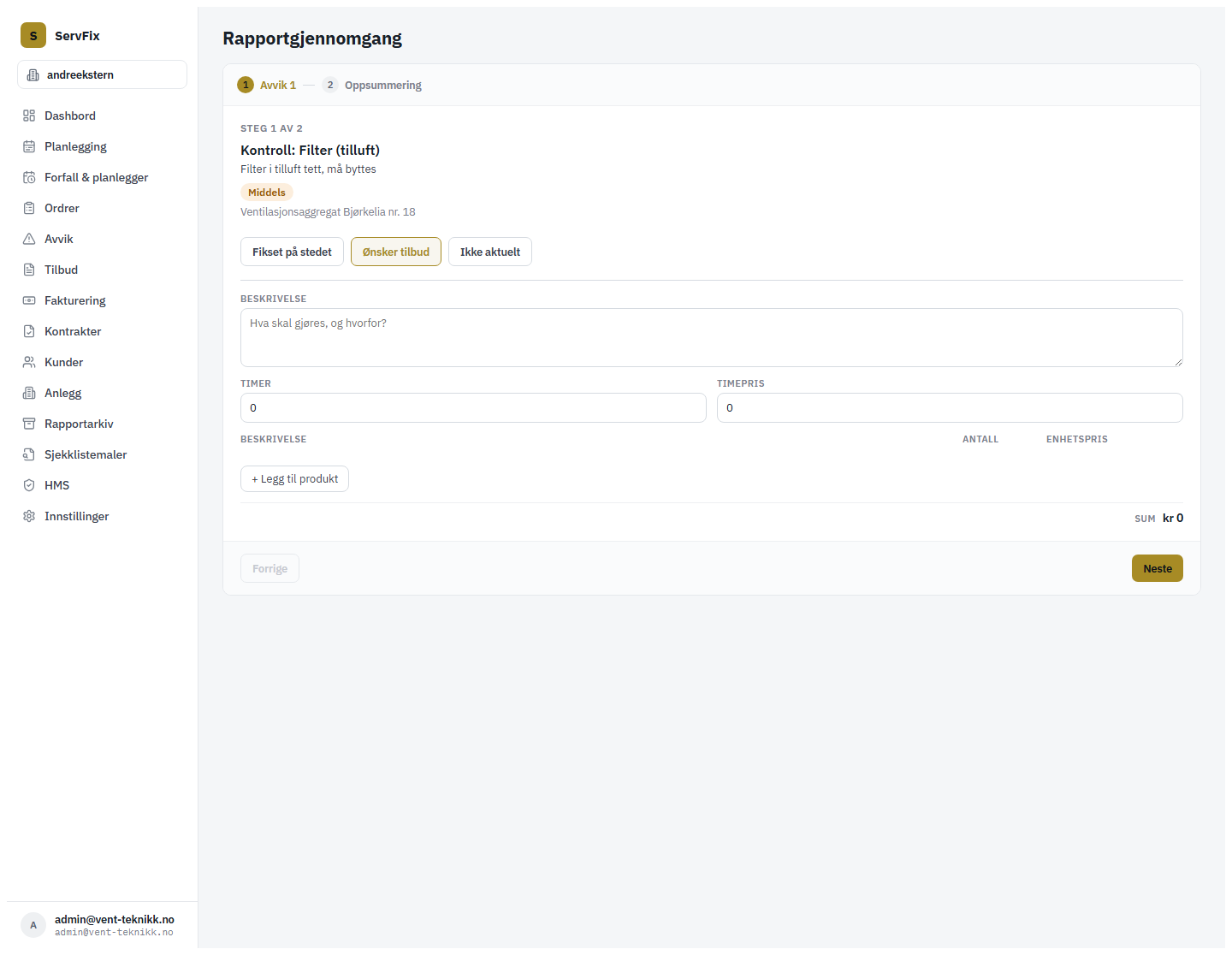Viewport: 1232px width, 955px height.
Task: Click the Beskrivelse text area
Action: click(x=712, y=337)
